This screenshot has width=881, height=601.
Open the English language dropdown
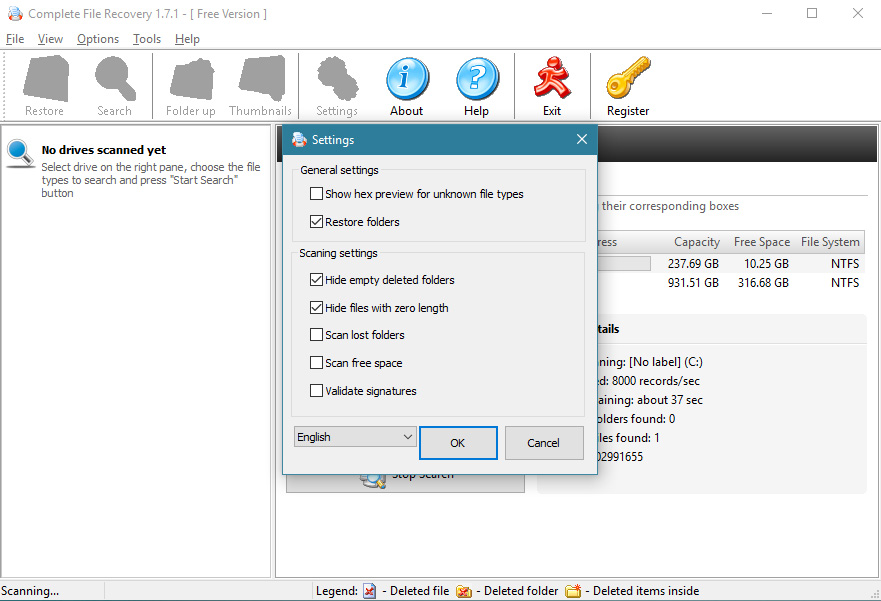pos(355,437)
